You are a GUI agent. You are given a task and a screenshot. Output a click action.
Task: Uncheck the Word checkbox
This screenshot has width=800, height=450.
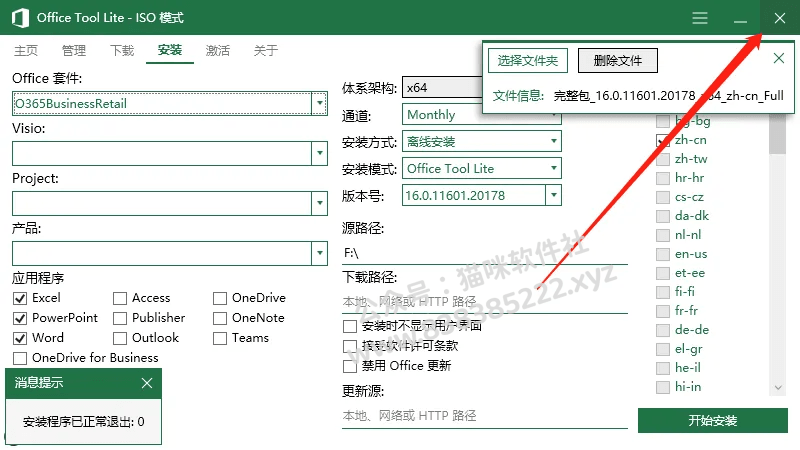point(20,338)
